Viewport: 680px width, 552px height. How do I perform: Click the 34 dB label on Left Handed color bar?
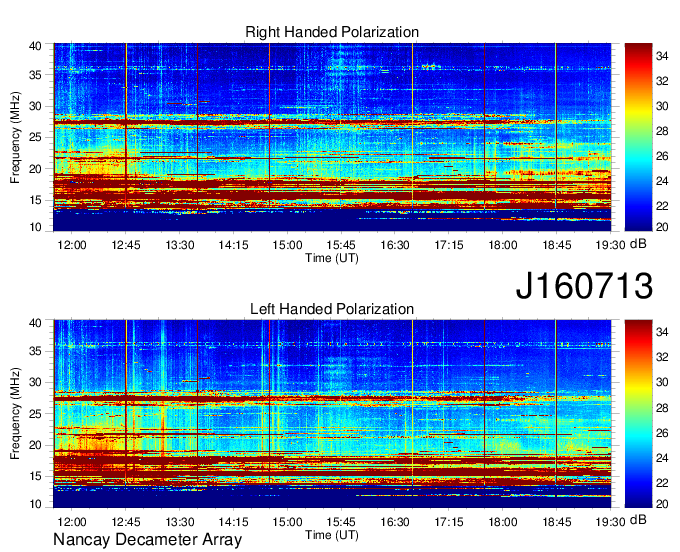coord(662,333)
